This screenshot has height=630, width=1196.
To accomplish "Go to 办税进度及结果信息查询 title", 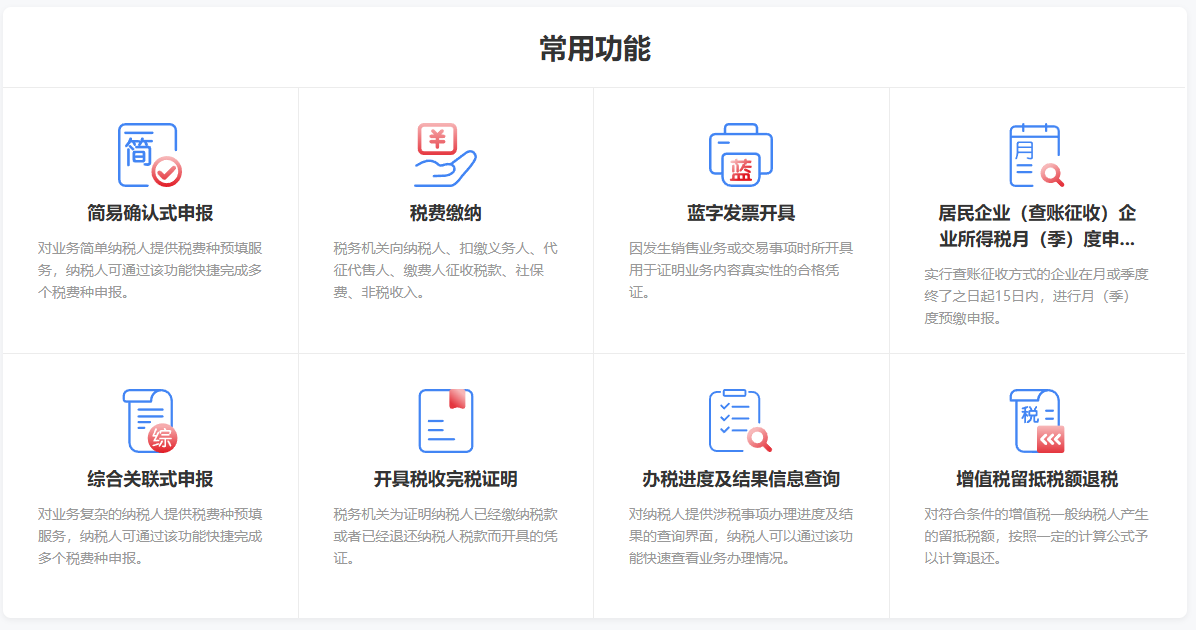I will tap(741, 479).
